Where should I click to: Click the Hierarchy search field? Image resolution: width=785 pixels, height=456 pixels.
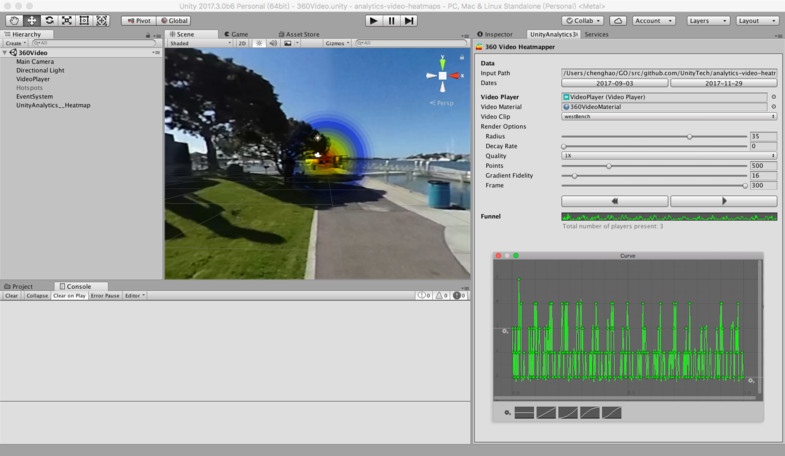click(x=93, y=43)
